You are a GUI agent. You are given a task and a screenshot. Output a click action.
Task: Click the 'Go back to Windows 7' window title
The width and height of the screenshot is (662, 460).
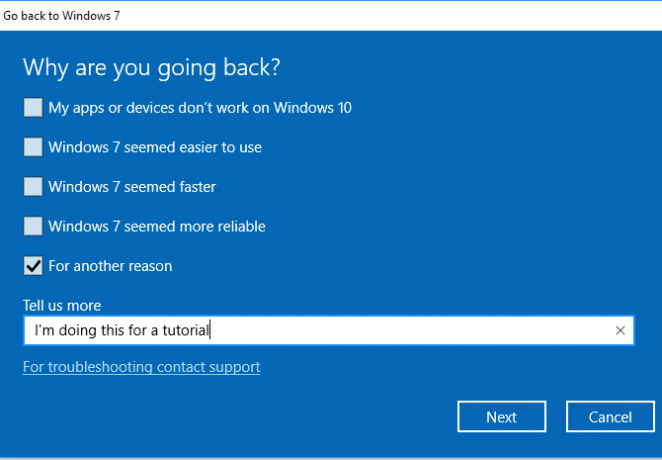point(62,16)
